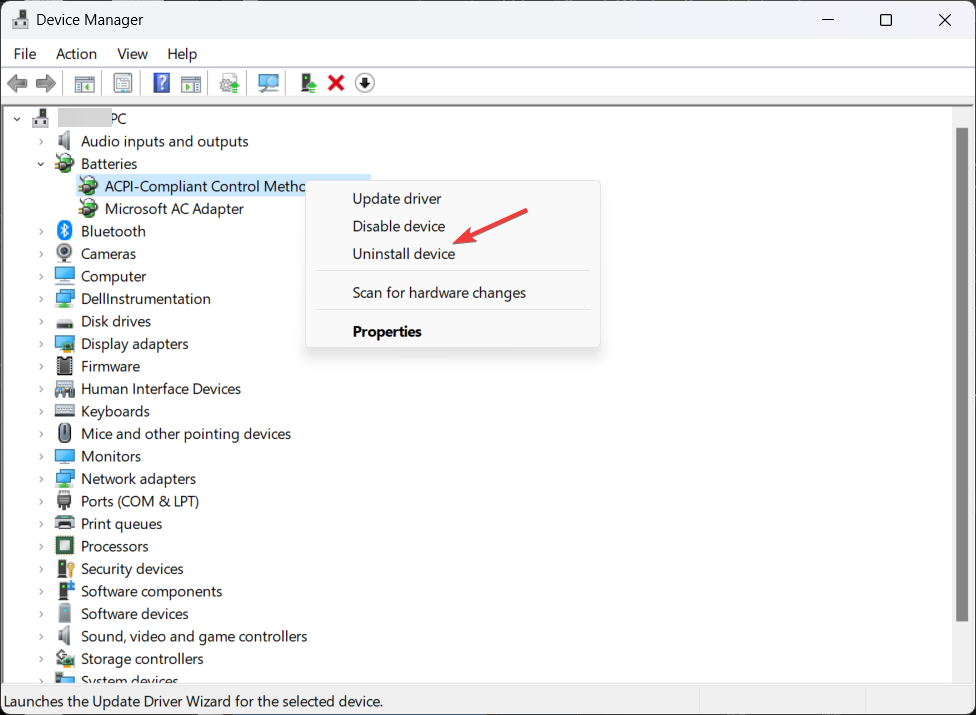Click the down-arrow Disable device toolbar icon

tap(365, 83)
